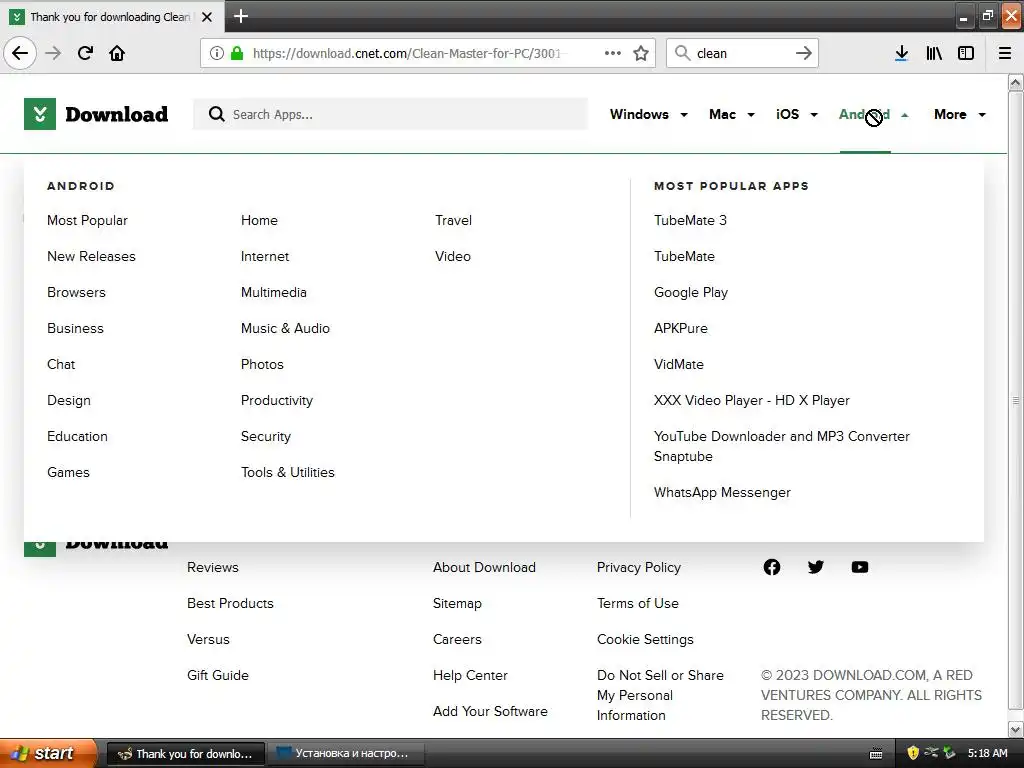Click the green padlock security icon
The image size is (1024, 768).
click(237, 53)
